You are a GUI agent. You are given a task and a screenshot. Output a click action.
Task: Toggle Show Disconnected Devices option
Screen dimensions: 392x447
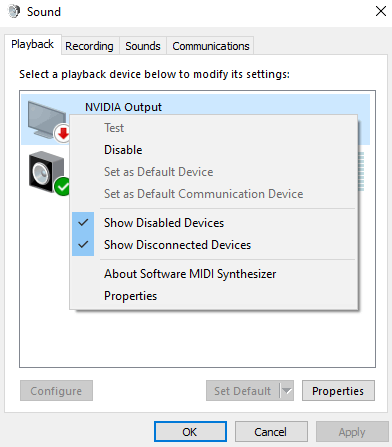(x=177, y=245)
